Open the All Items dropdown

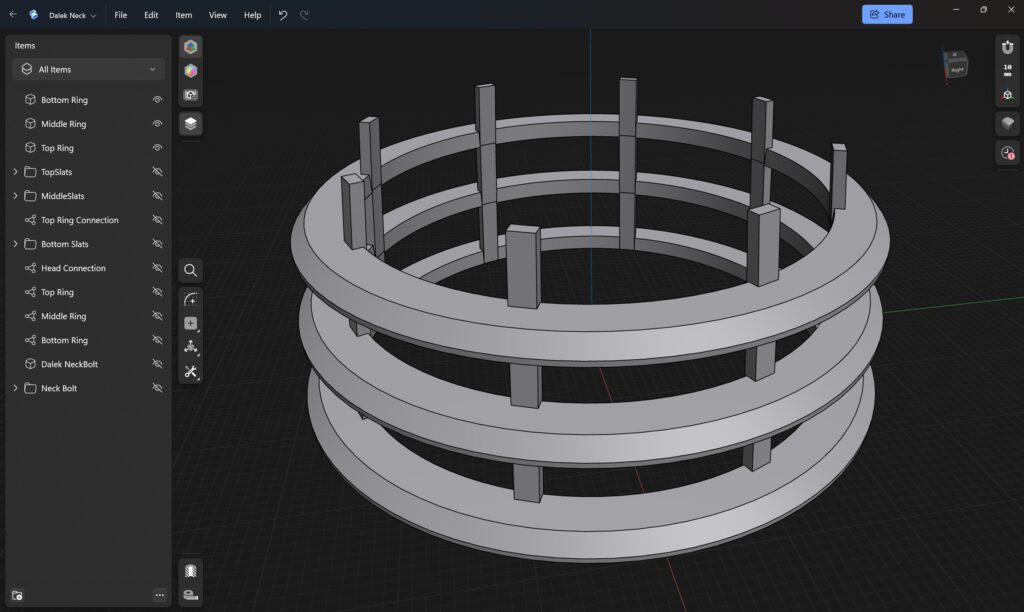[x=89, y=69]
